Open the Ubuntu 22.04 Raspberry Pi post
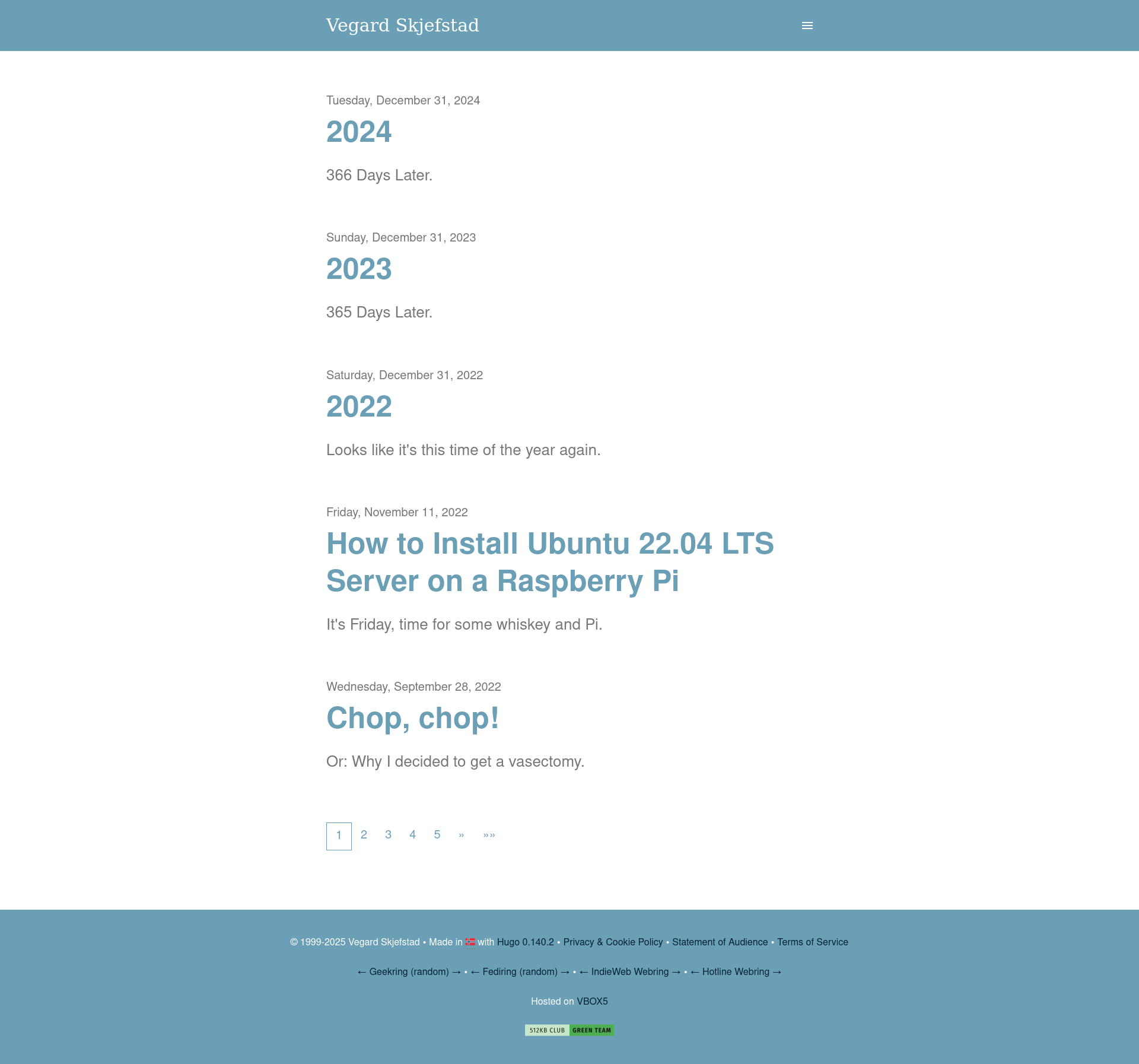Image resolution: width=1139 pixels, height=1064 pixels. [550, 562]
